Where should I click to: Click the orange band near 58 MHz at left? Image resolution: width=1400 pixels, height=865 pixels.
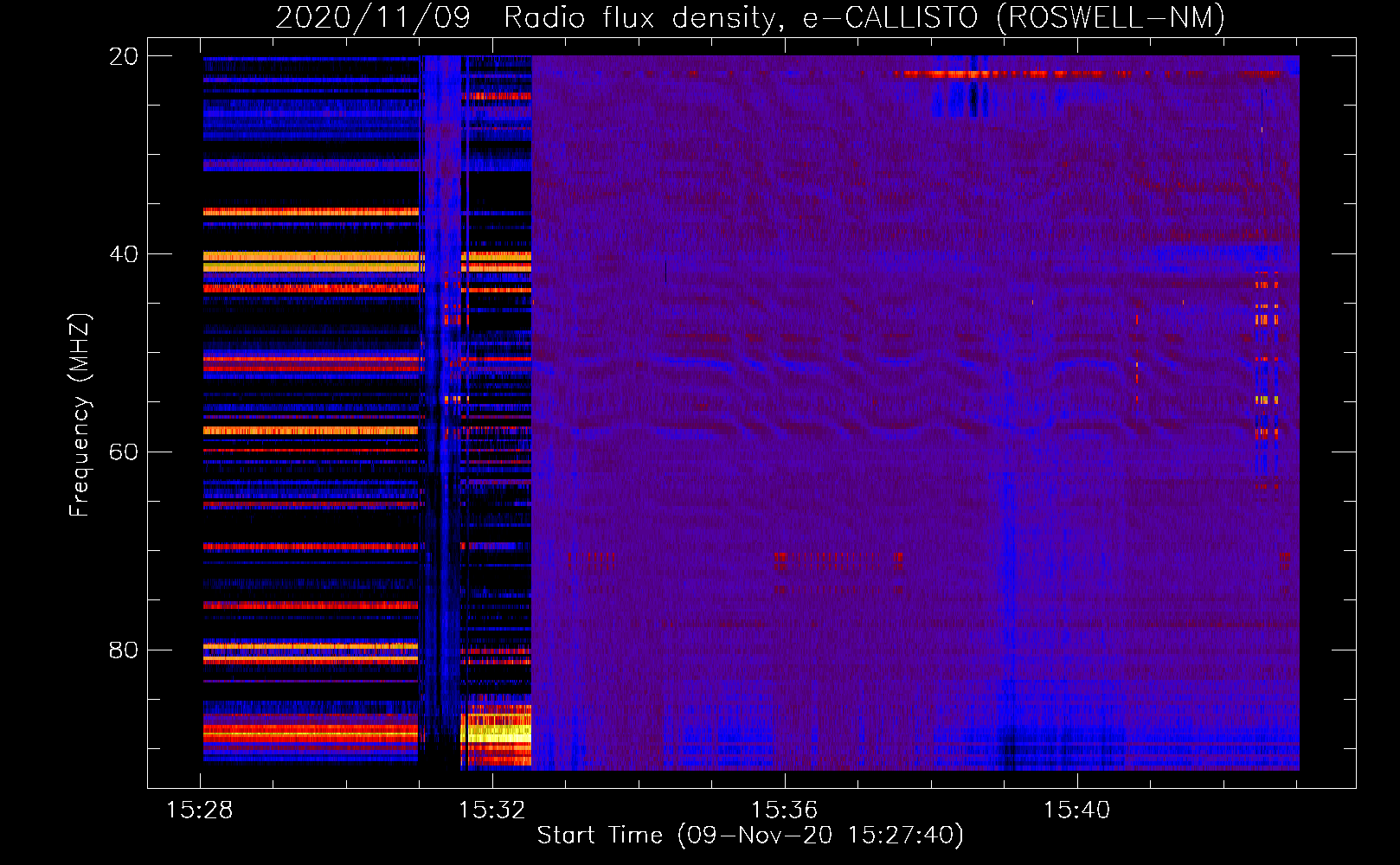tap(311, 431)
